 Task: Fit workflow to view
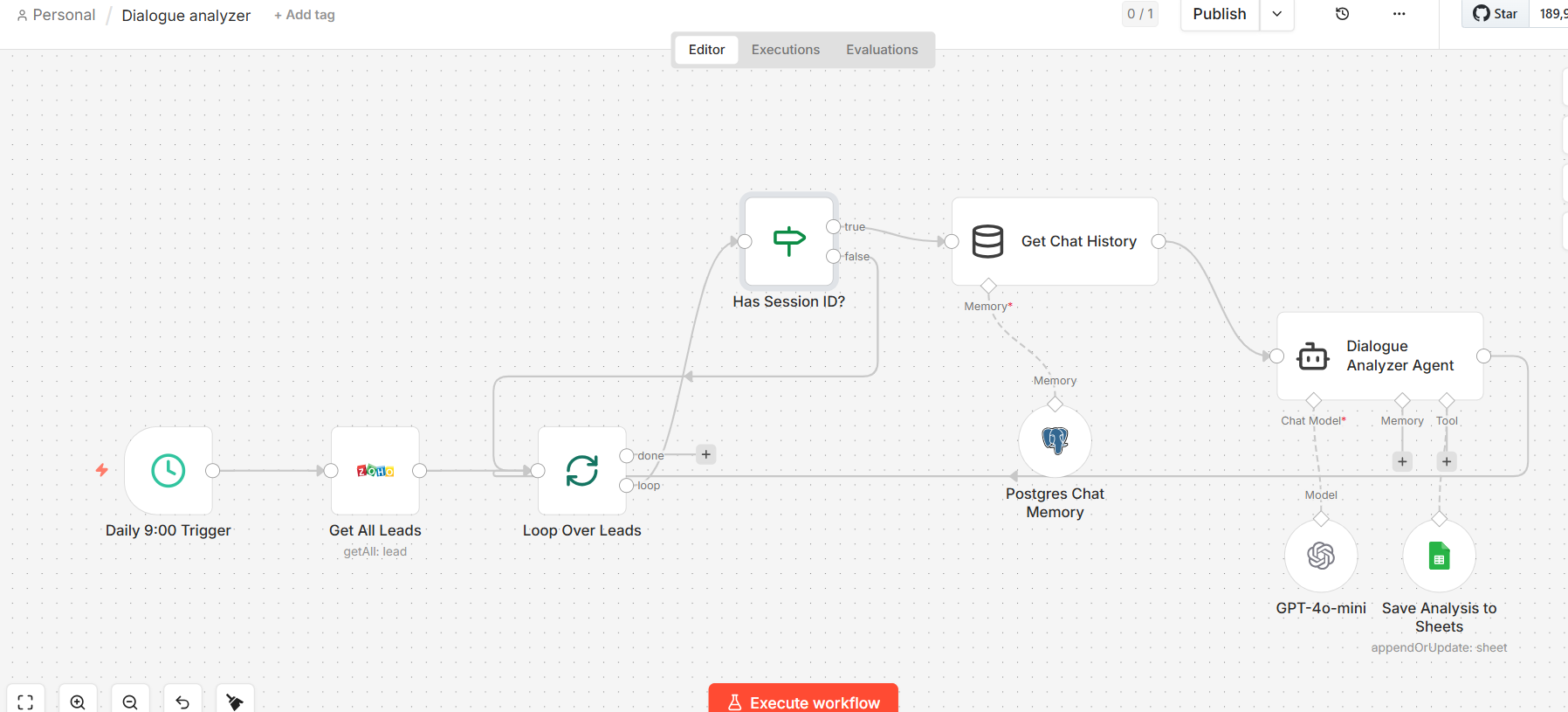click(25, 702)
